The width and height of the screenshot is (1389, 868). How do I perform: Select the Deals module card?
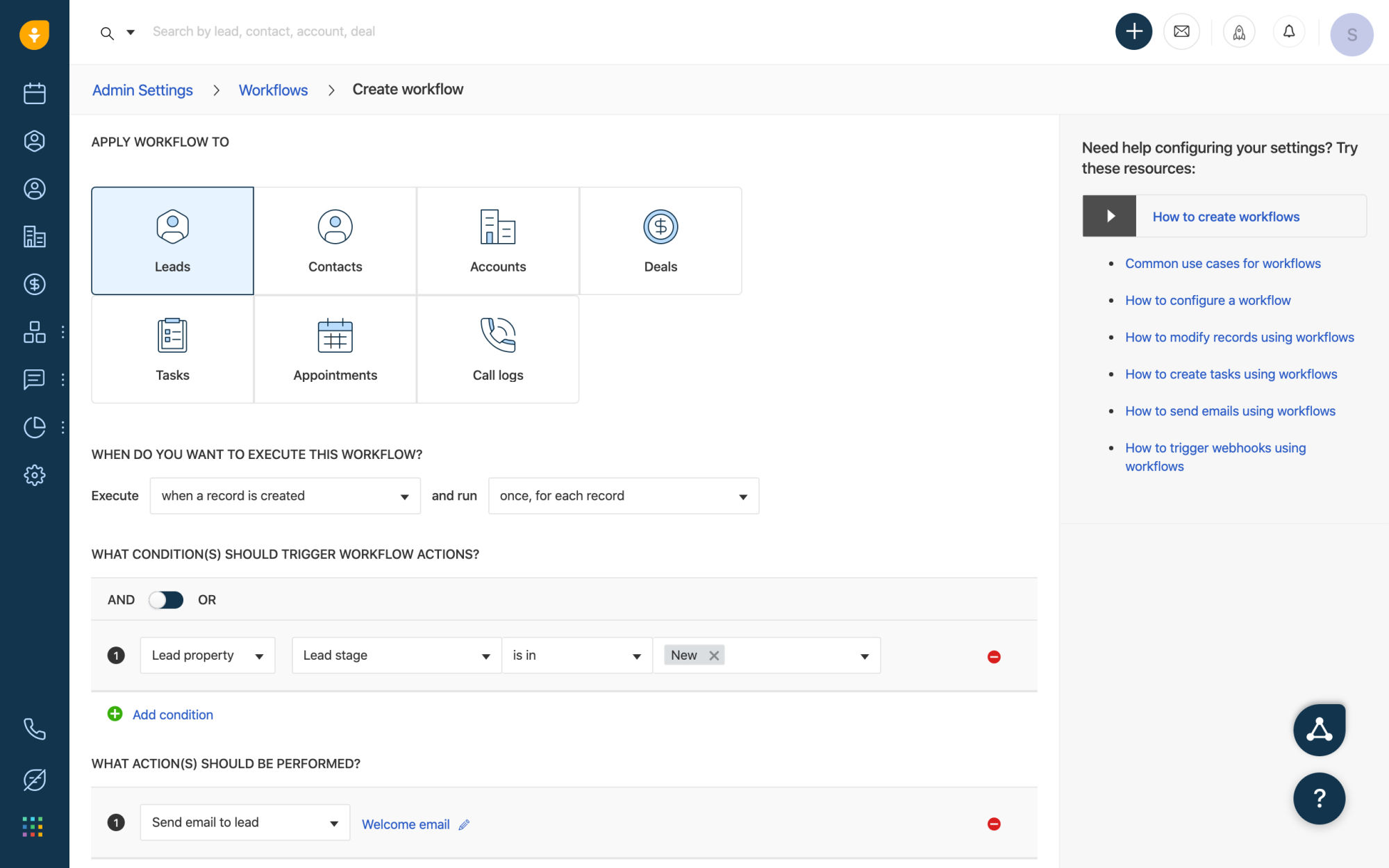point(660,241)
